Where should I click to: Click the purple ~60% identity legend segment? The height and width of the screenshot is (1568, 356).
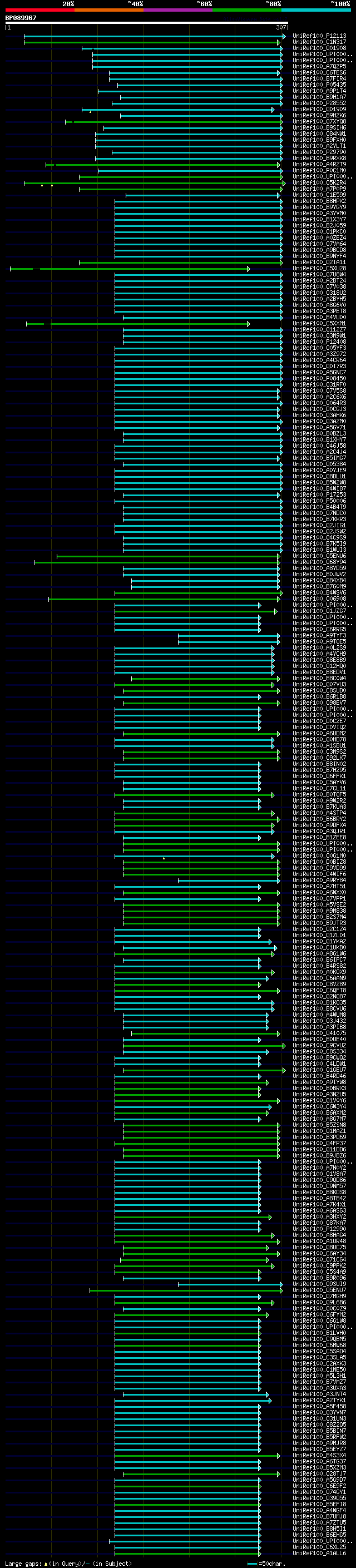pyautogui.click(x=177, y=10)
